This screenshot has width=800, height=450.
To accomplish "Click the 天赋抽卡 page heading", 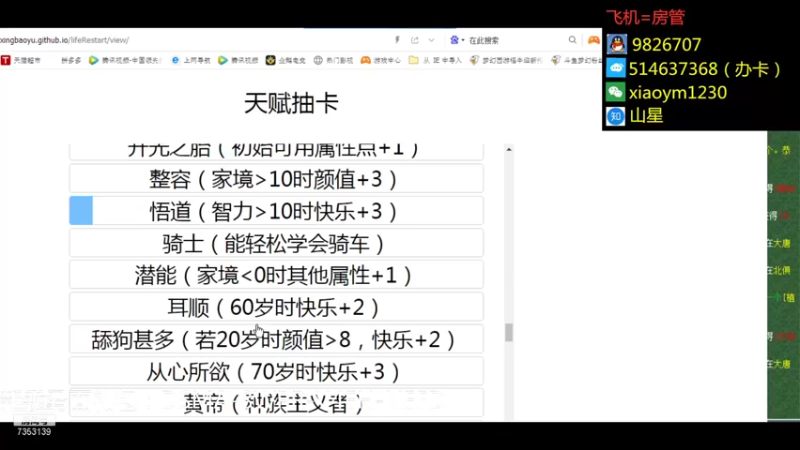I will (x=291, y=104).
